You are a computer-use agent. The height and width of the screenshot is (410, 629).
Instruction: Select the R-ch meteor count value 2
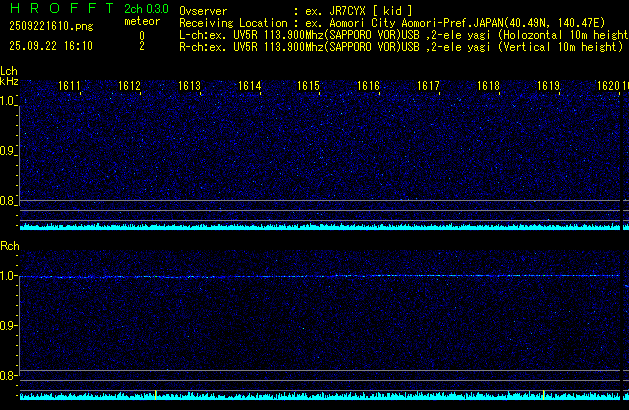coord(141,46)
